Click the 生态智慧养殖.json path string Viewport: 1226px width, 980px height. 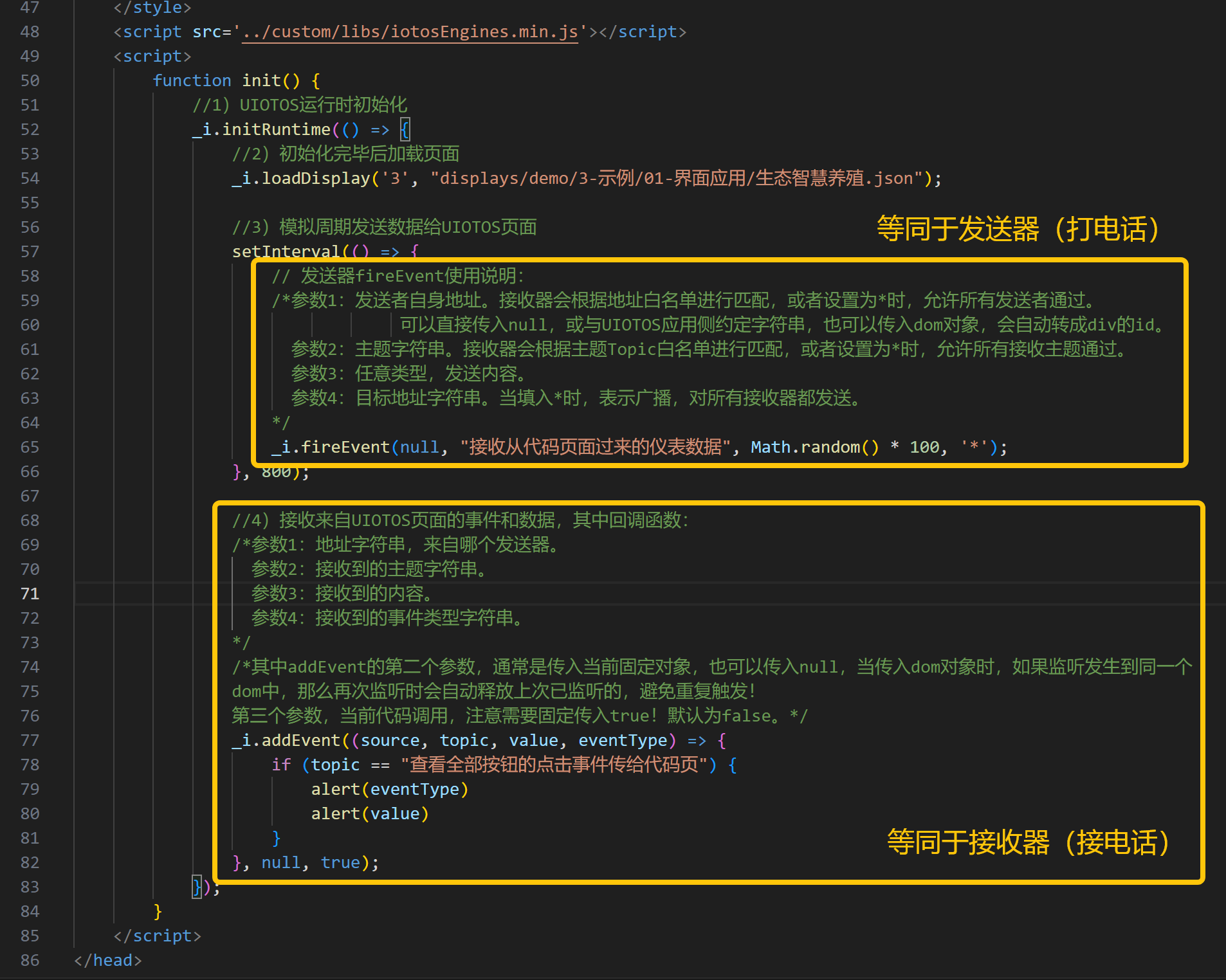click(x=681, y=178)
